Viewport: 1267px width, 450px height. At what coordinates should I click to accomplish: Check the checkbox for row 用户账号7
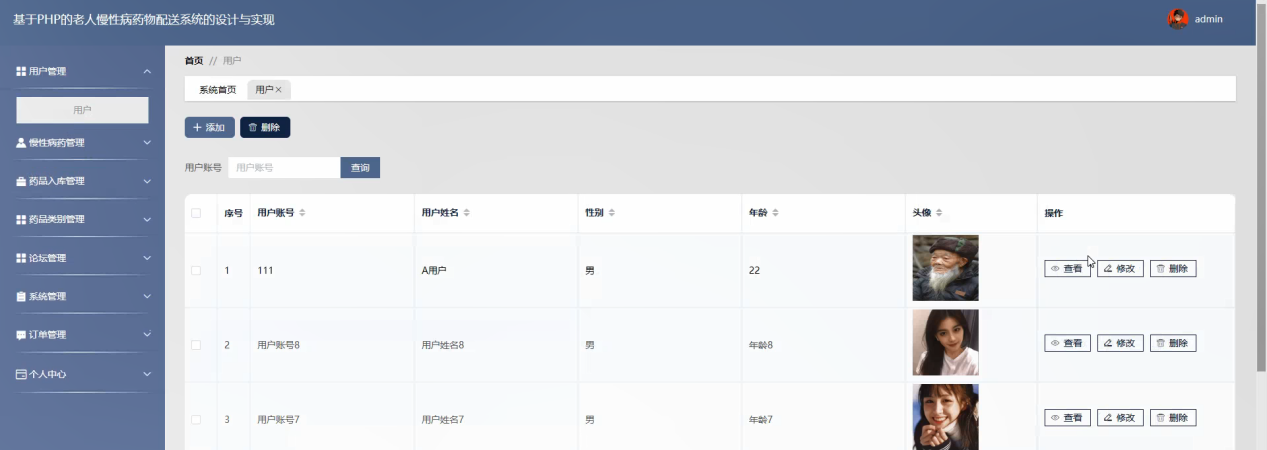[x=196, y=419]
